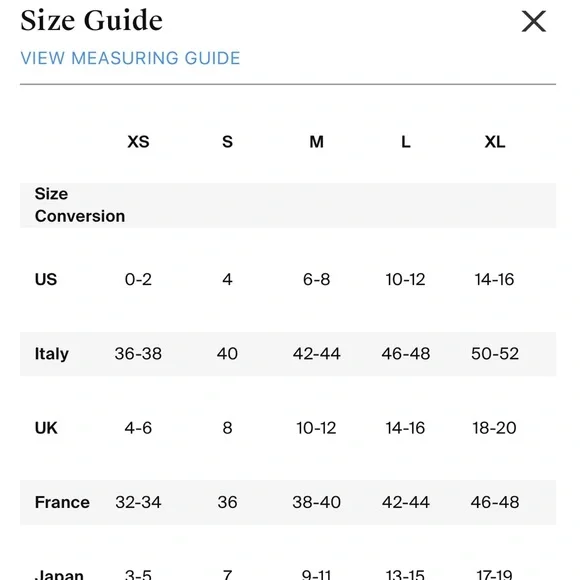Click the Italy row label
The height and width of the screenshot is (580, 580).
(x=51, y=354)
